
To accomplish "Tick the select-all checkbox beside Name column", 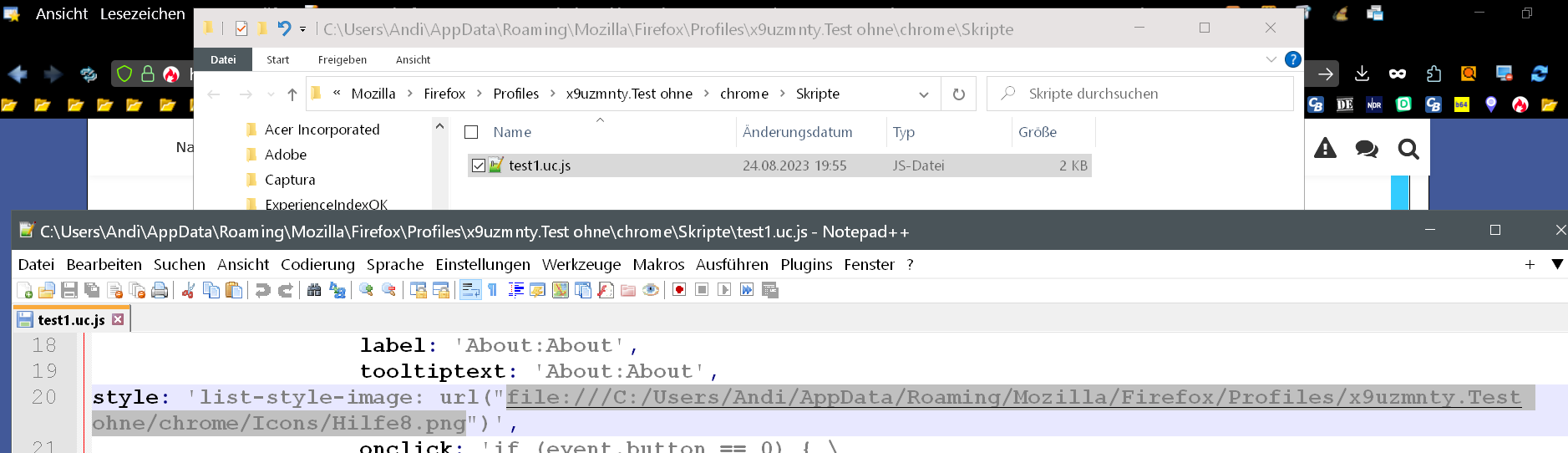I will click(x=471, y=132).
